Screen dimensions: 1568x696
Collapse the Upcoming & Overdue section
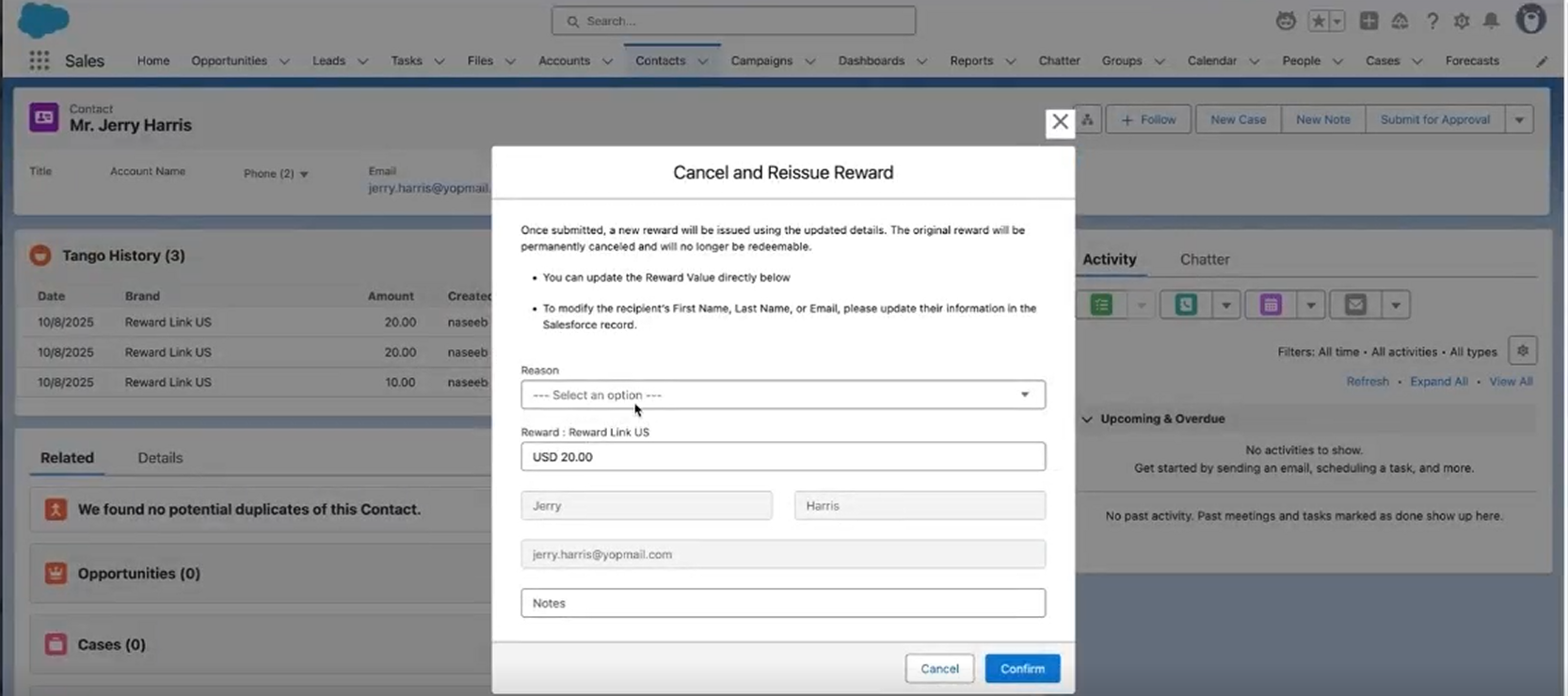[1087, 419]
